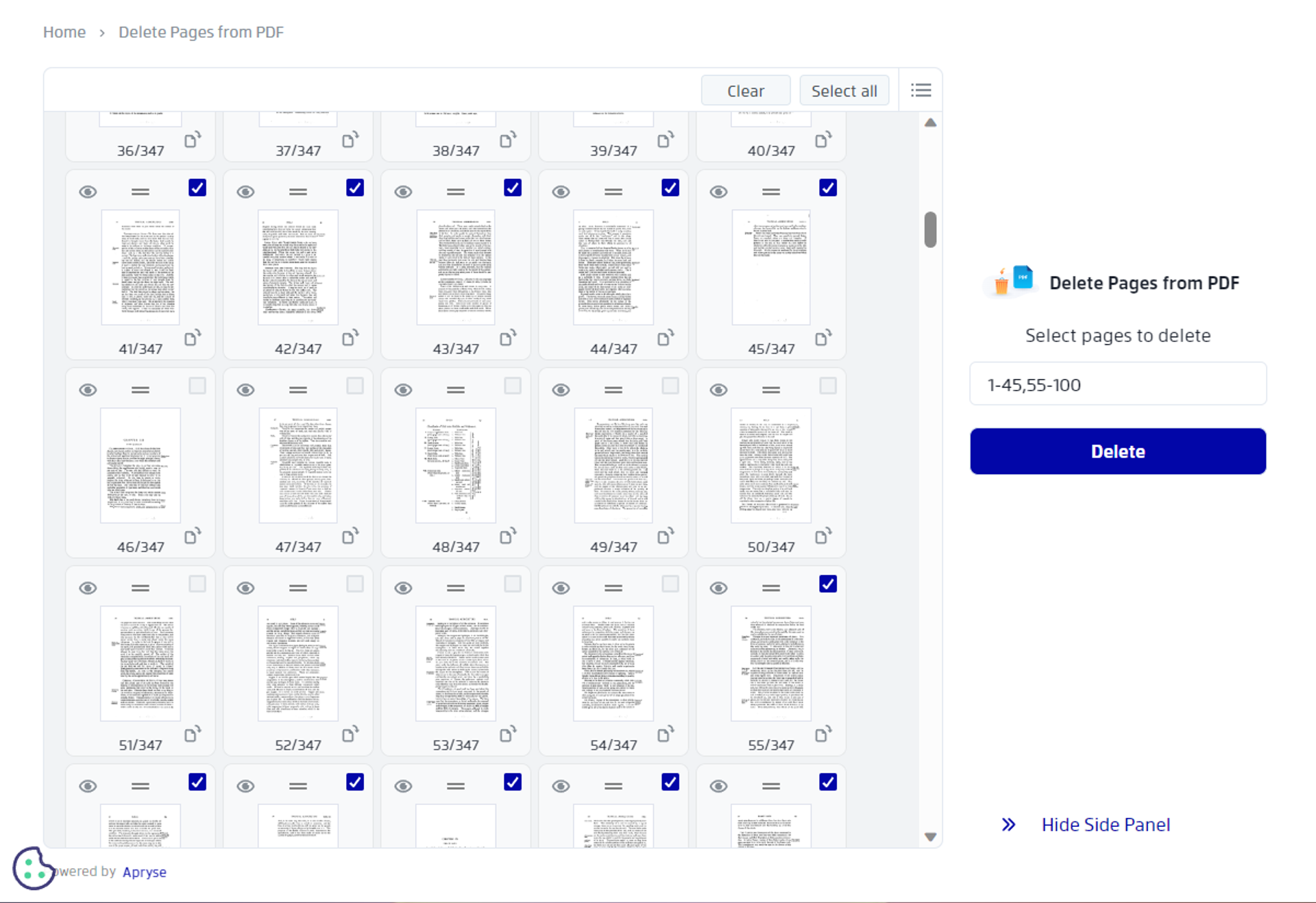Image resolution: width=1316 pixels, height=903 pixels.
Task: Click the rotate icon on page 55
Action: 823,734
